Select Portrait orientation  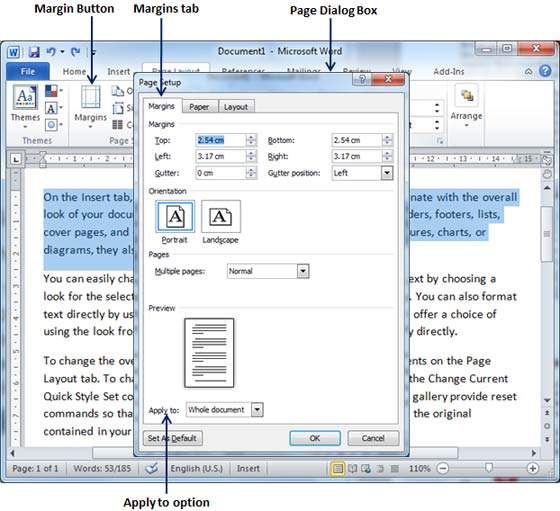click(x=175, y=216)
